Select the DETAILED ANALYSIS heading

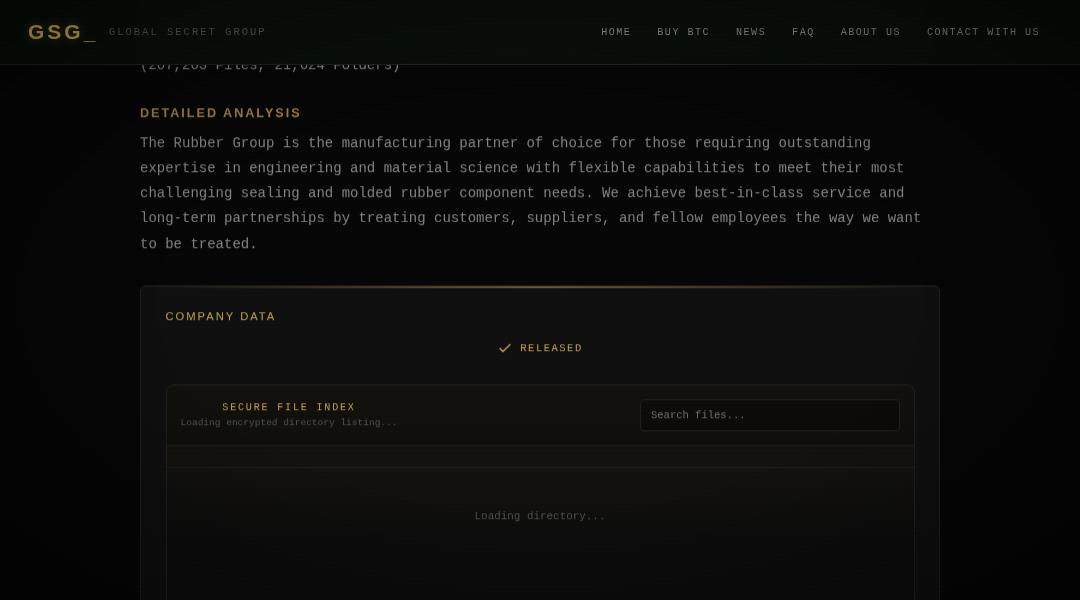click(220, 113)
